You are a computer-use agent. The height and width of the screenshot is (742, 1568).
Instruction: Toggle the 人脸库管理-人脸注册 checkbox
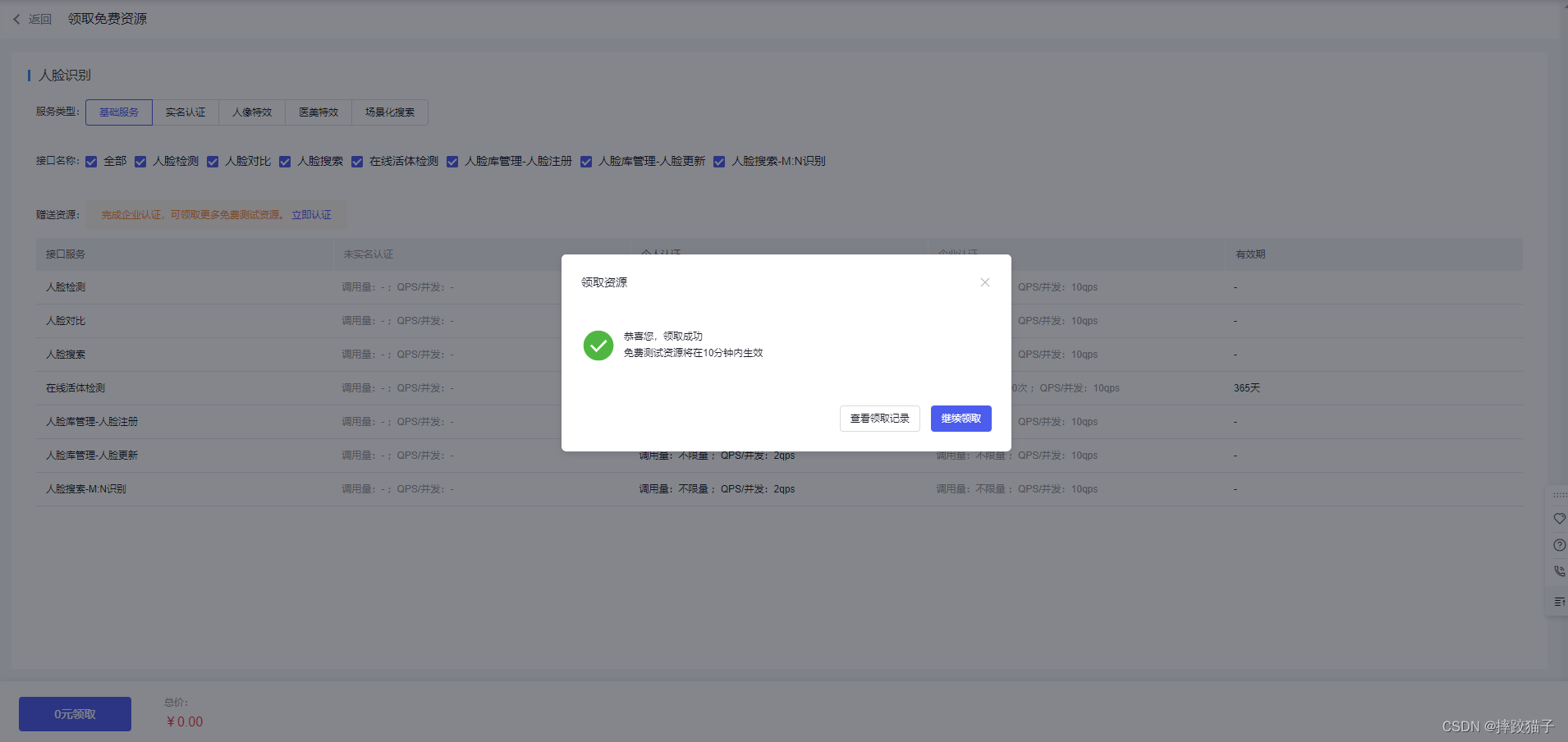(x=452, y=162)
